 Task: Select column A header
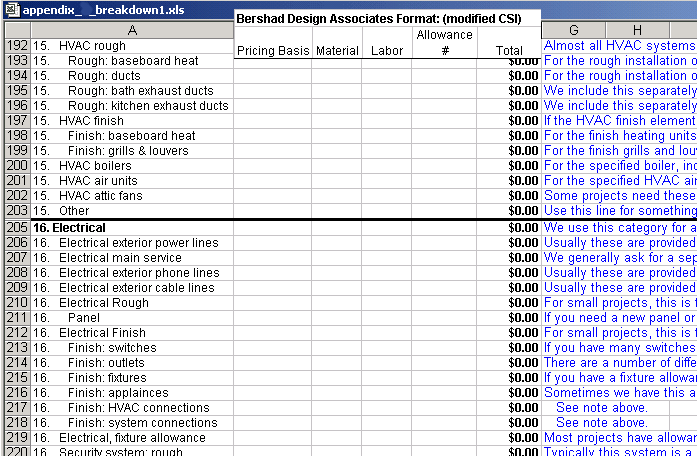132,30
